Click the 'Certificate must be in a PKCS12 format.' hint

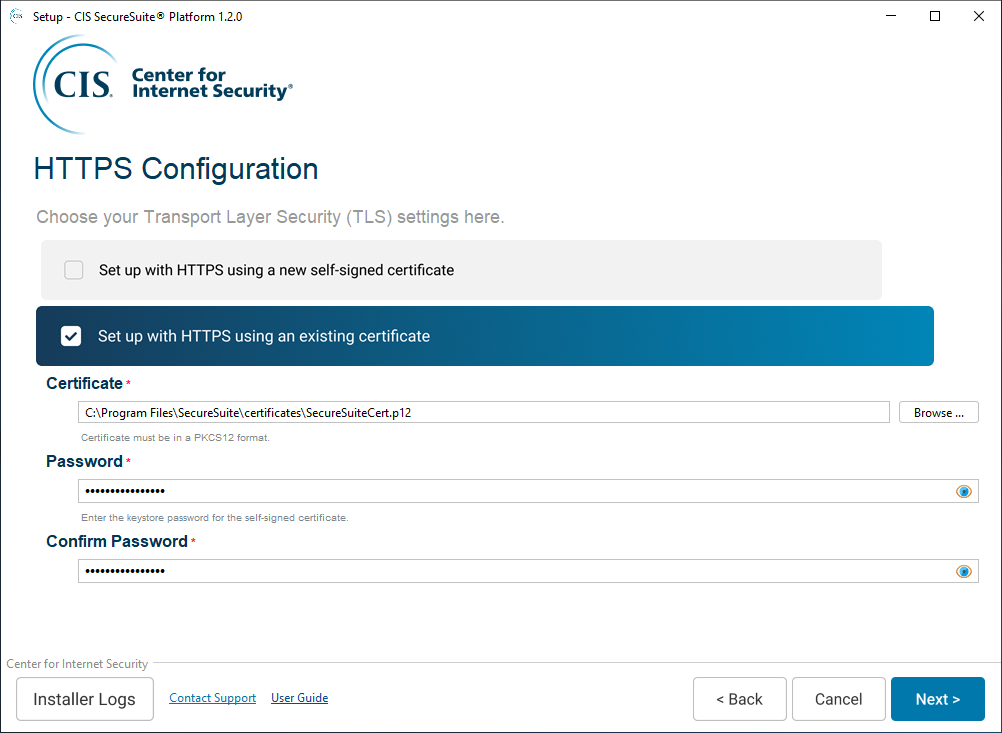tap(175, 438)
